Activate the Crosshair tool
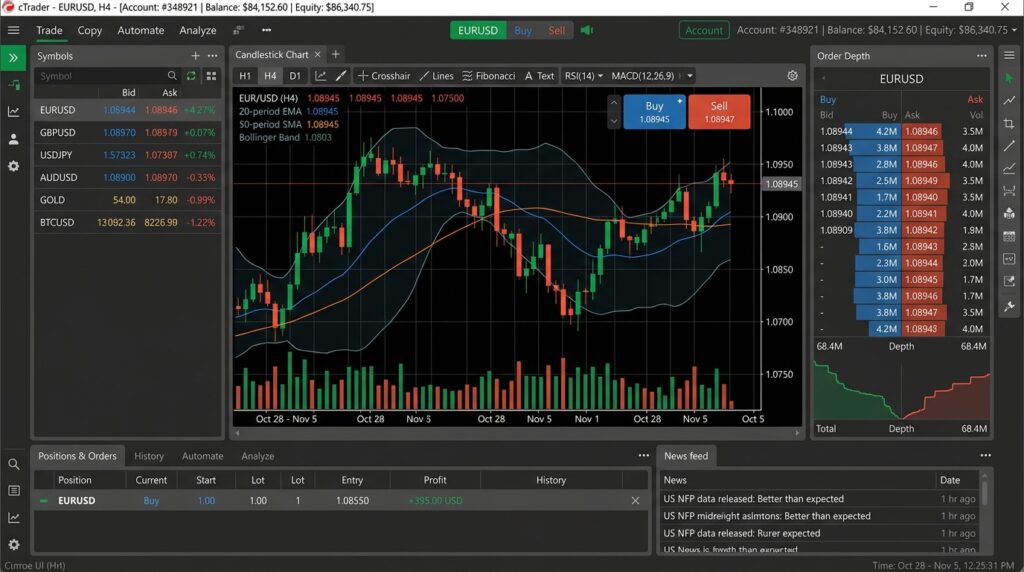Viewport: 1024px width, 572px height. click(384, 76)
